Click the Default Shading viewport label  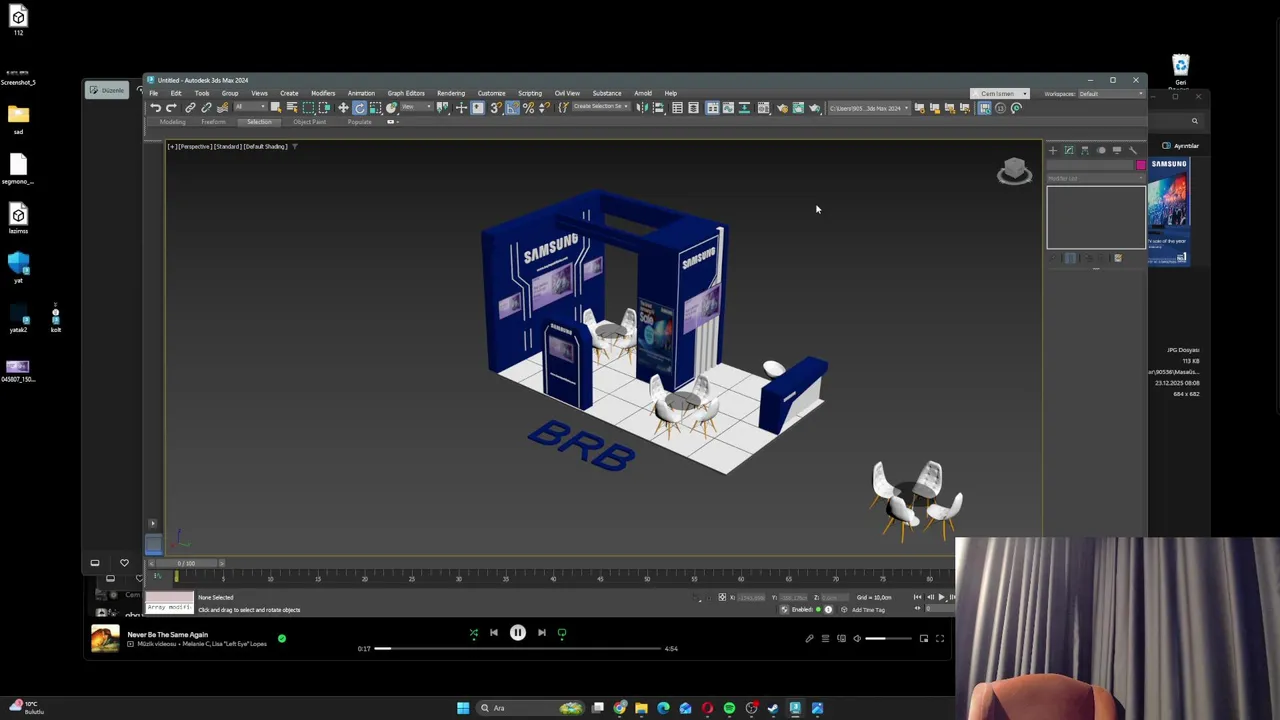click(266, 147)
